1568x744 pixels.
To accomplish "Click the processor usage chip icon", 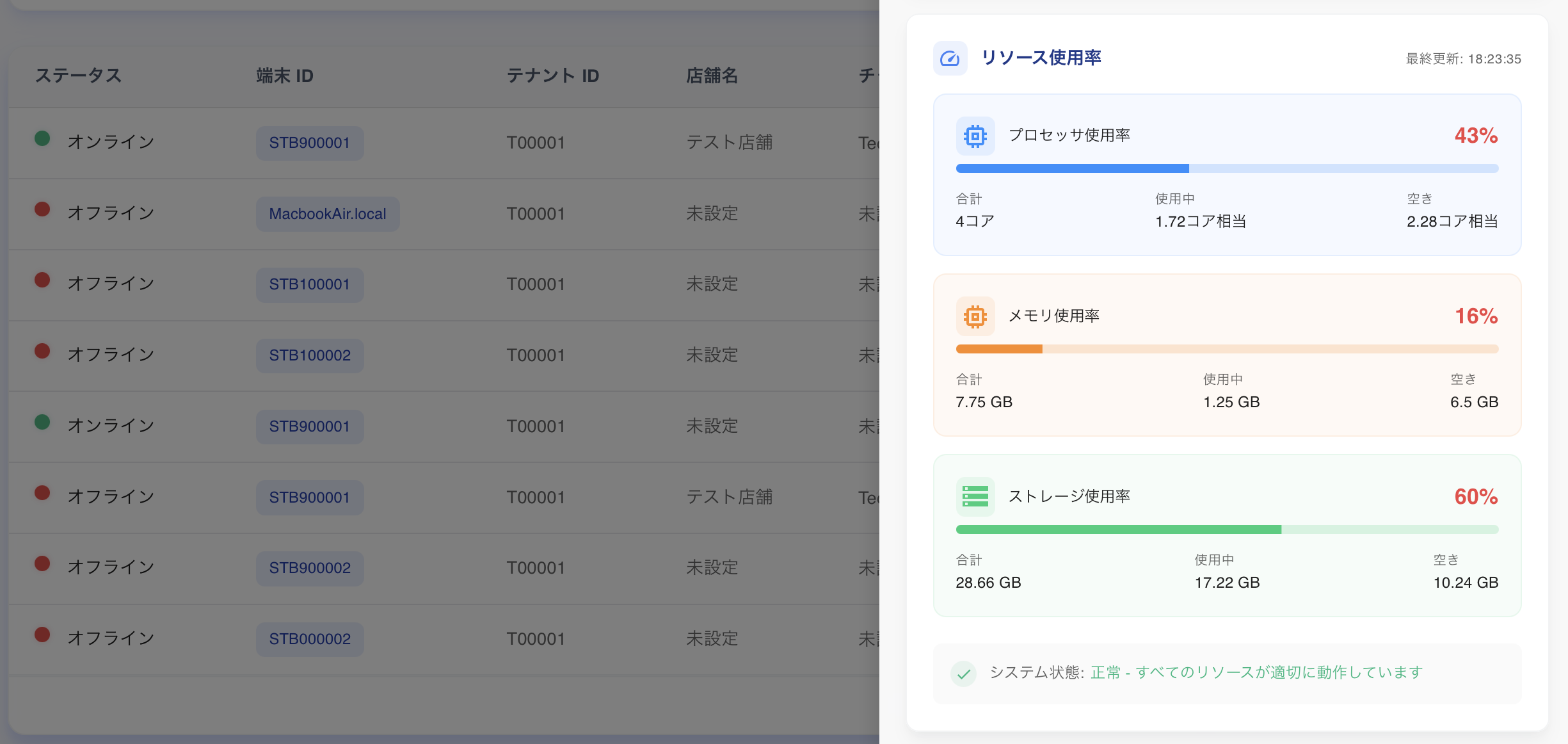I will coord(975,136).
